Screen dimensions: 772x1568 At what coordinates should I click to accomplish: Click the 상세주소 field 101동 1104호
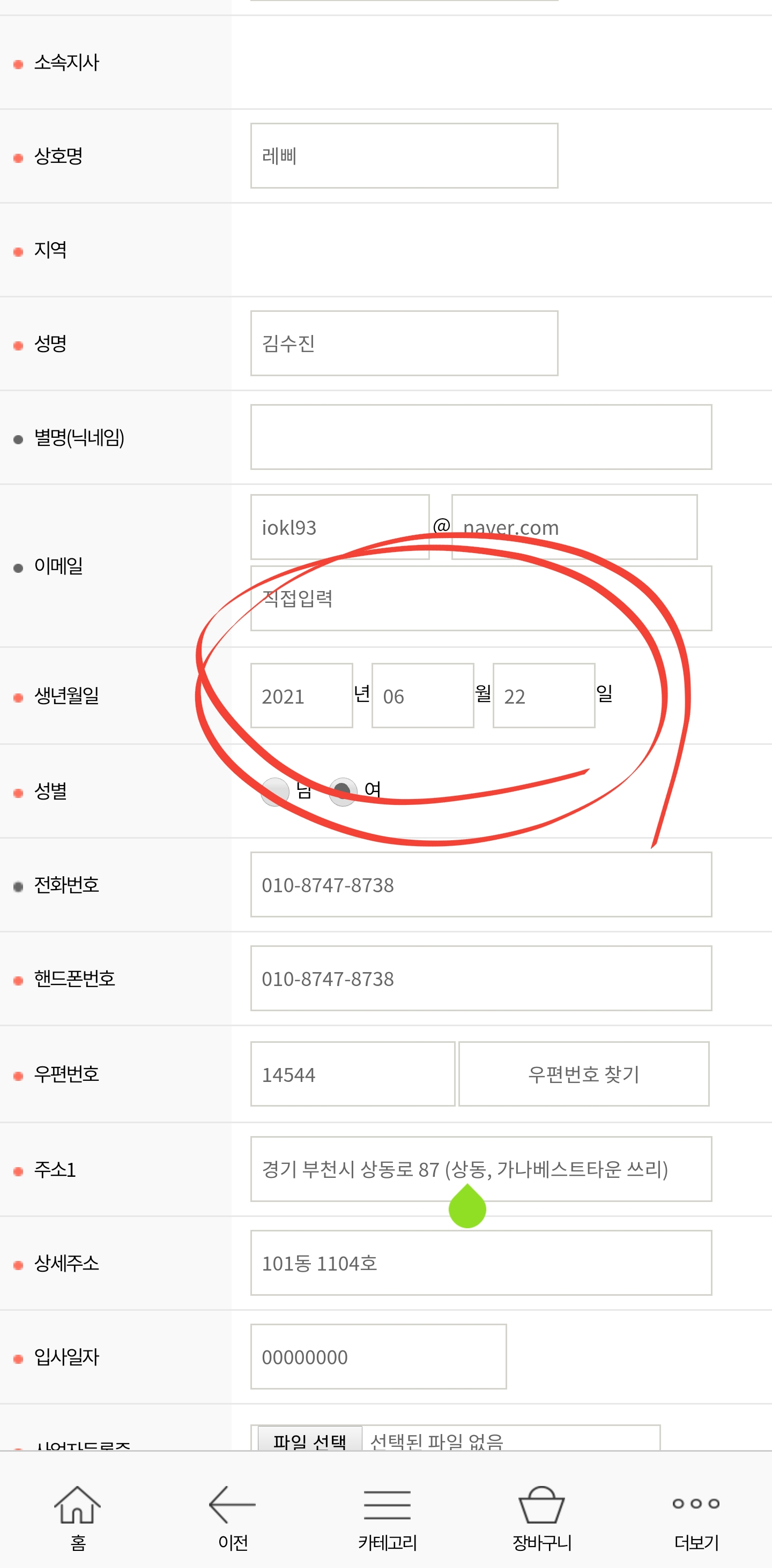[481, 1263]
